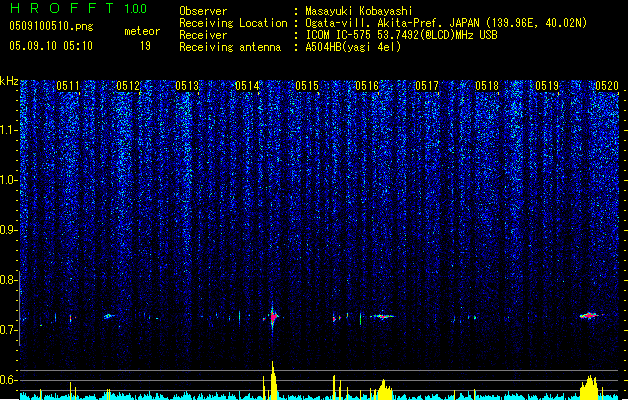Click the Receiver label
The image size is (629, 400).
pos(203,35)
